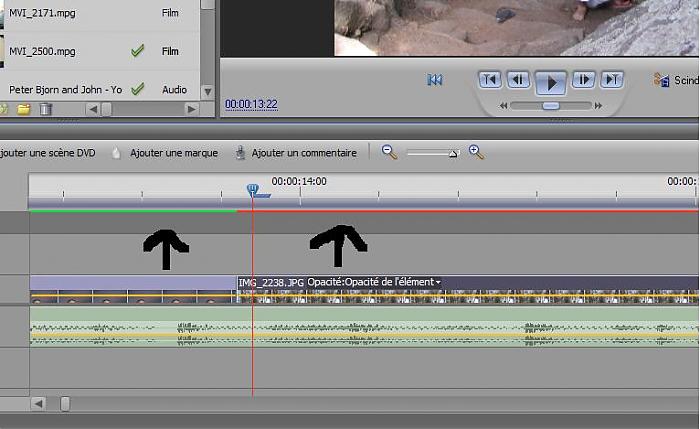Click the shuttle slider under the playback buttons
The width and height of the screenshot is (700, 429).
tap(551, 105)
